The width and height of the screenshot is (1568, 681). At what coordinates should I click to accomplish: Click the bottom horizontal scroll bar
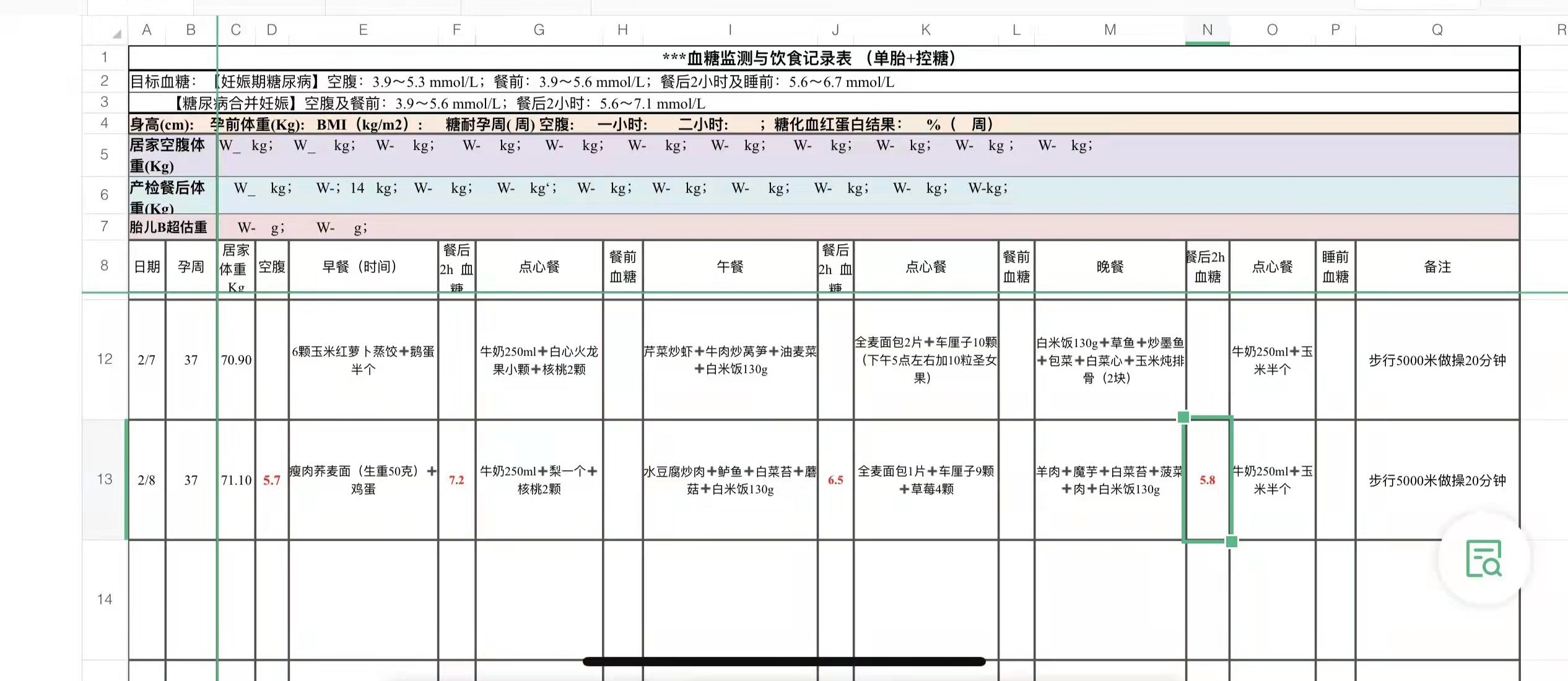(784, 662)
